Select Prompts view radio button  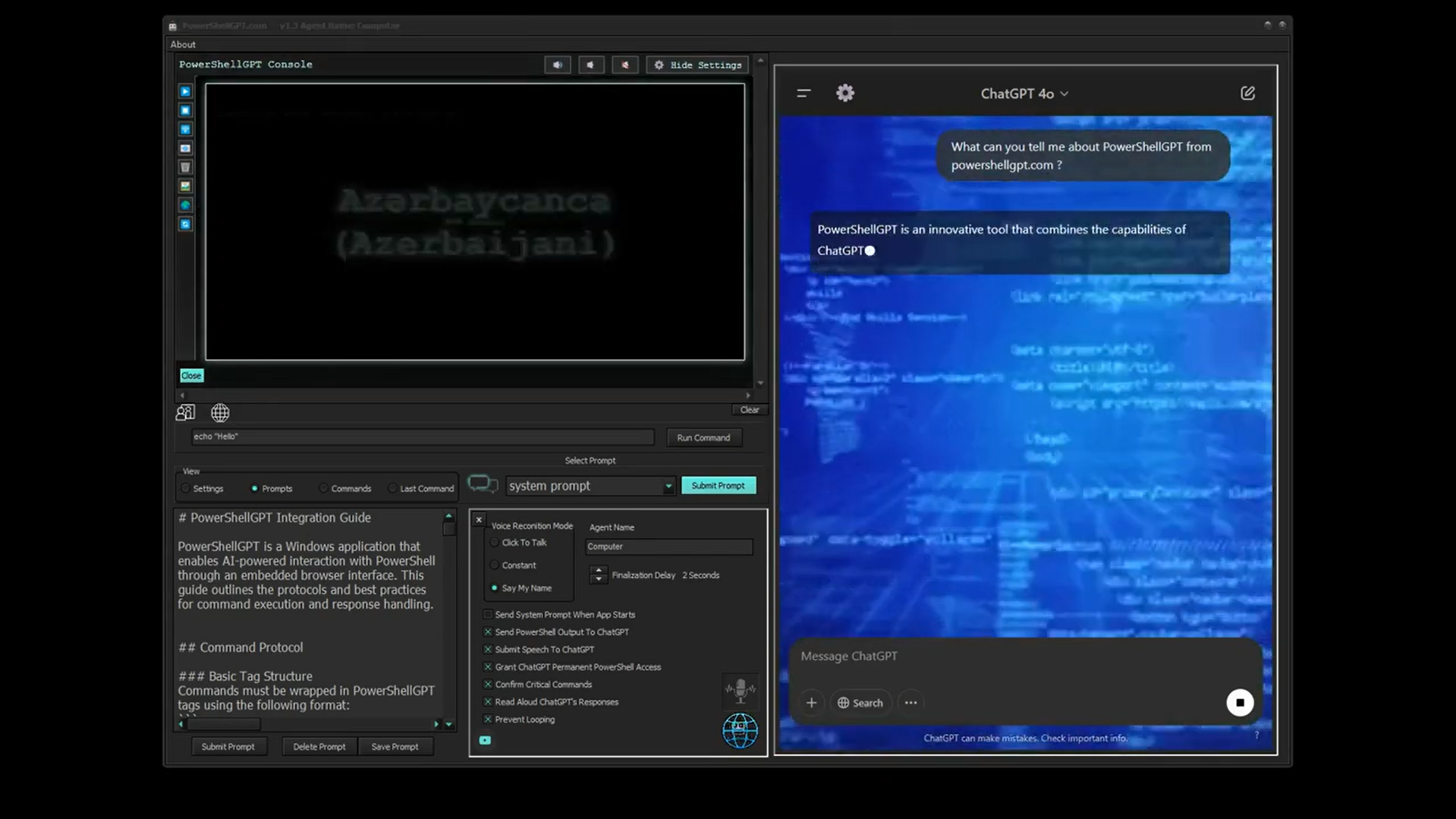pos(255,488)
